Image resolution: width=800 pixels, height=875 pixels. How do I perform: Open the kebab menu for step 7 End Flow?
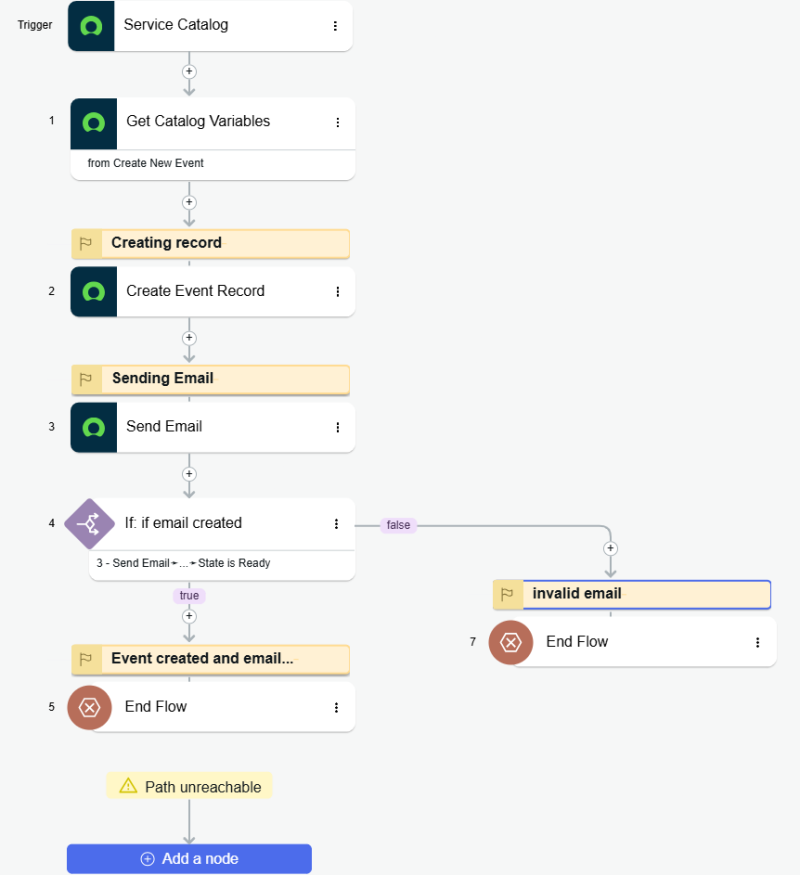(757, 643)
